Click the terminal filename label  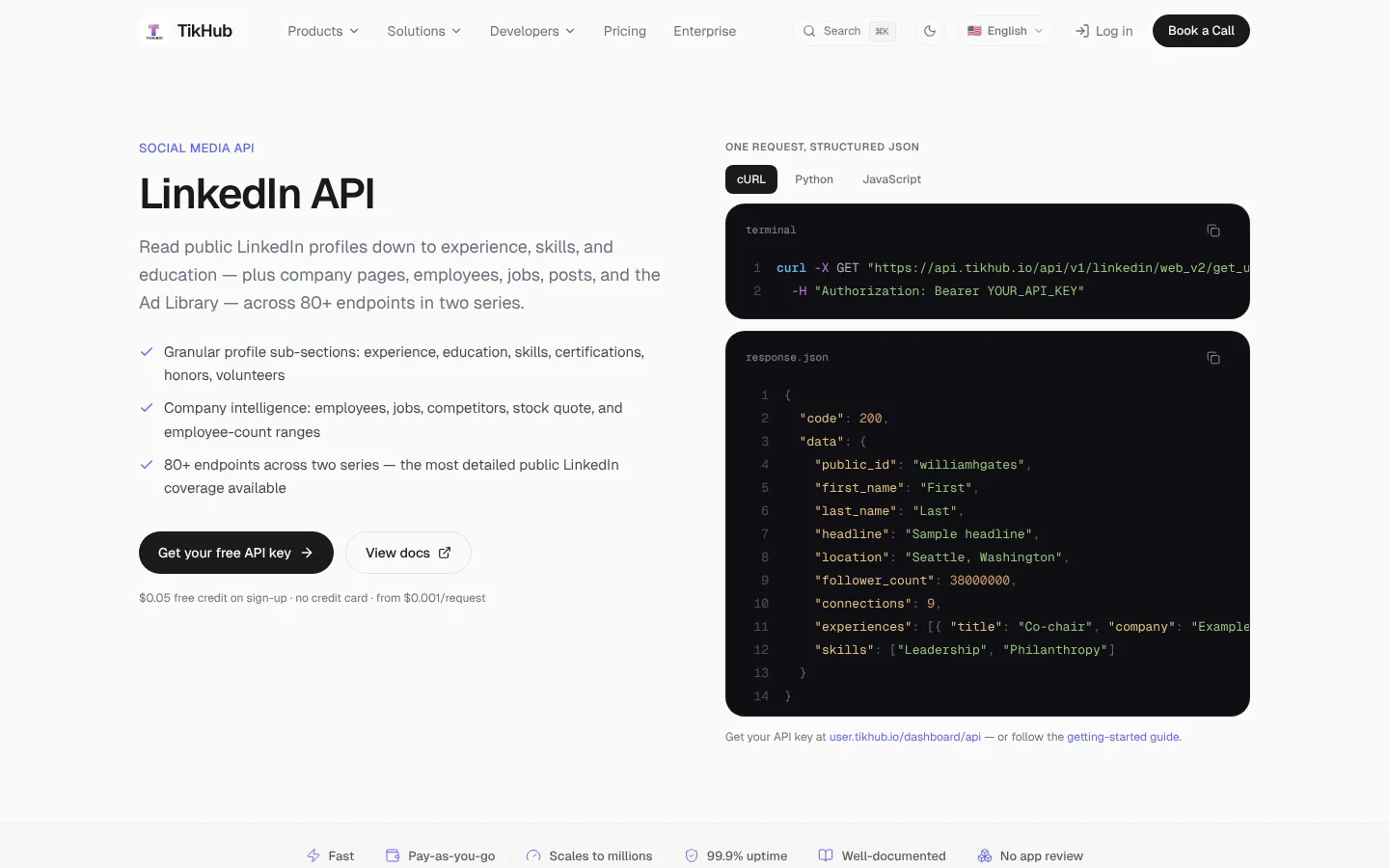click(x=771, y=231)
